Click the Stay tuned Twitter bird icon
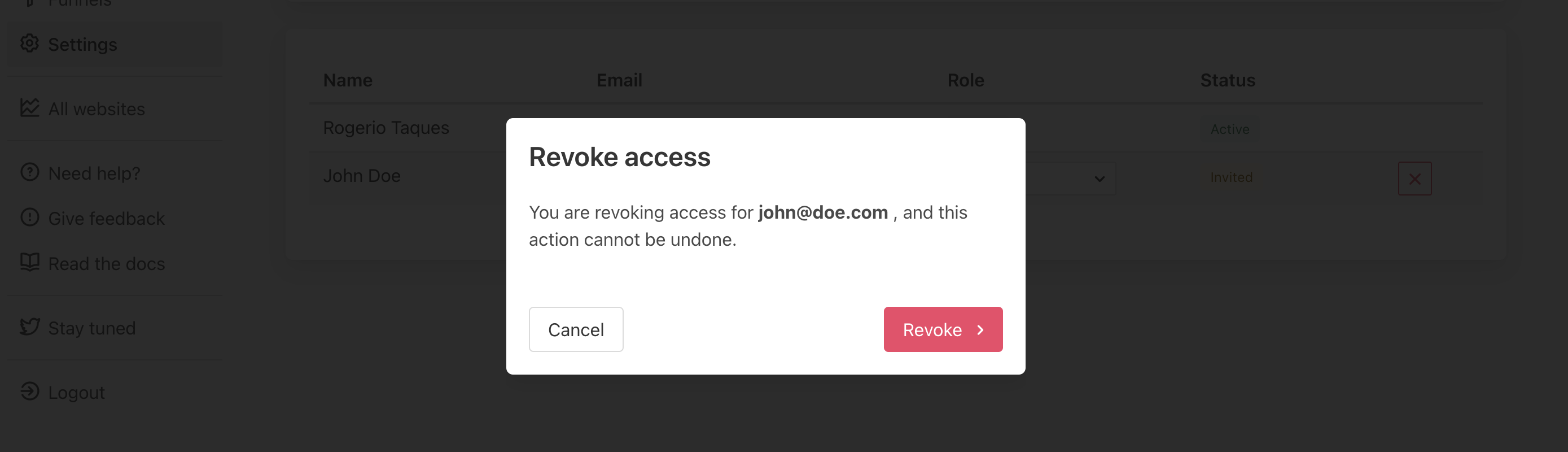1568x452 pixels. point(29,327)
